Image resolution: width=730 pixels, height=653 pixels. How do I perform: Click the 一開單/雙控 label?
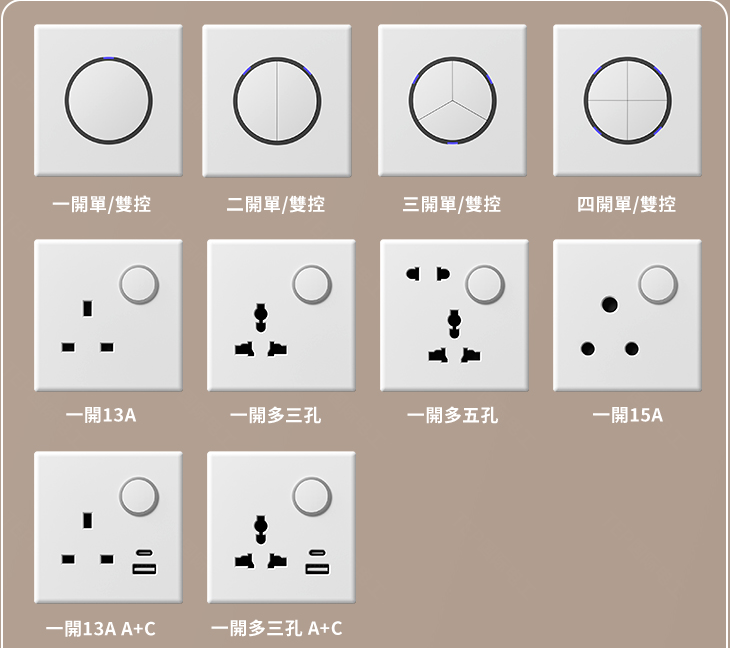101,204
